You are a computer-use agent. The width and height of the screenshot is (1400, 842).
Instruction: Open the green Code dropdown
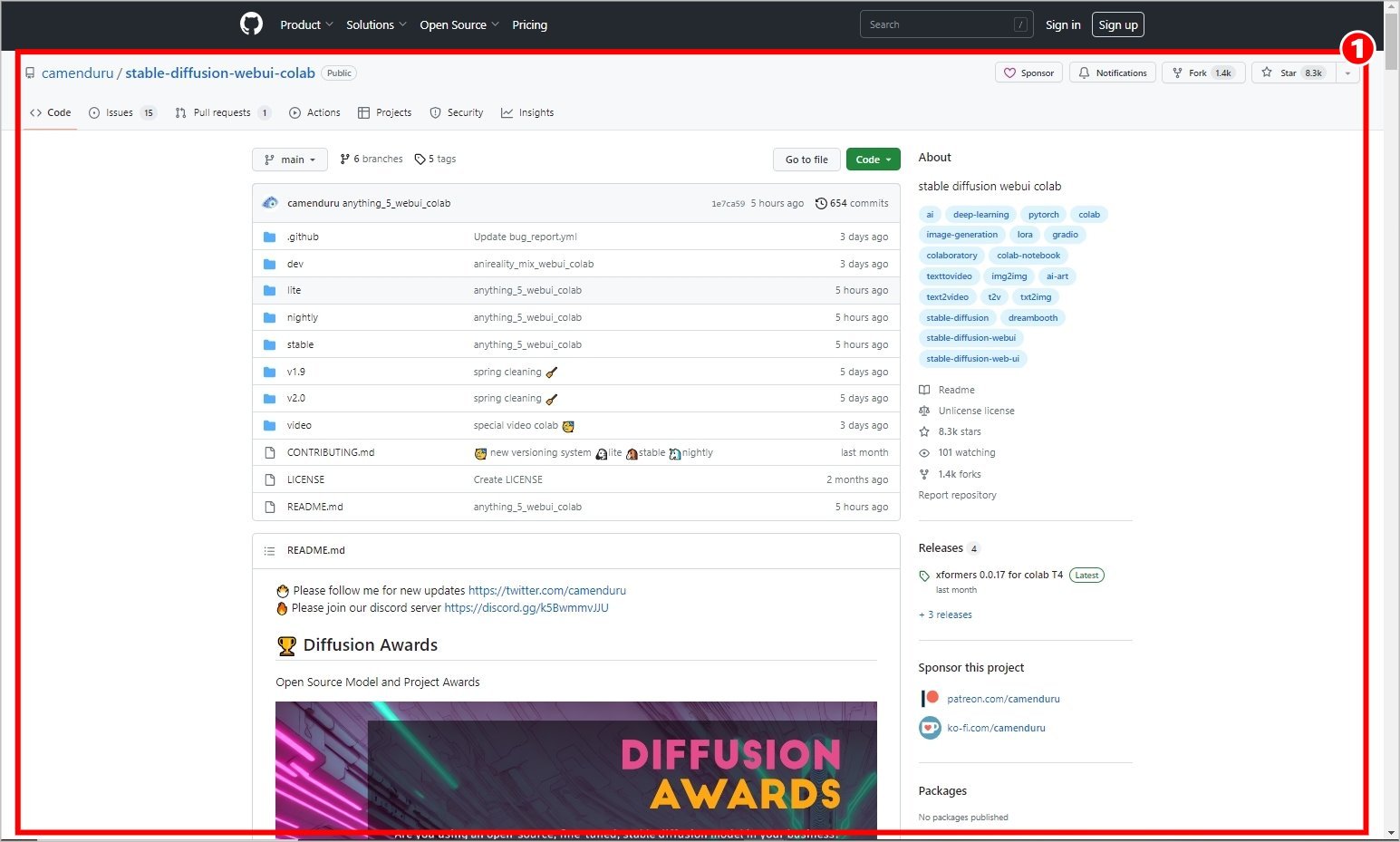[x=874, y=160]
